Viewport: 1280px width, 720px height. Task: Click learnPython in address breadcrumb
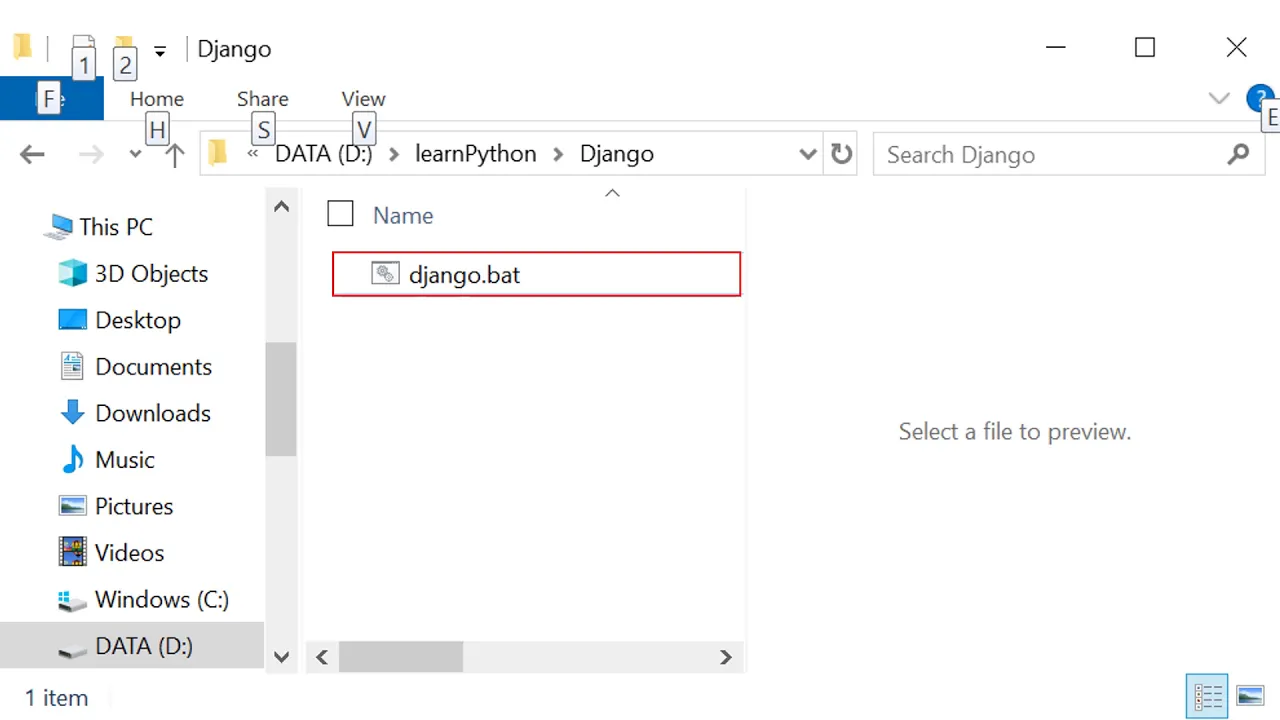pyautogui.click(x=475, y=154)
